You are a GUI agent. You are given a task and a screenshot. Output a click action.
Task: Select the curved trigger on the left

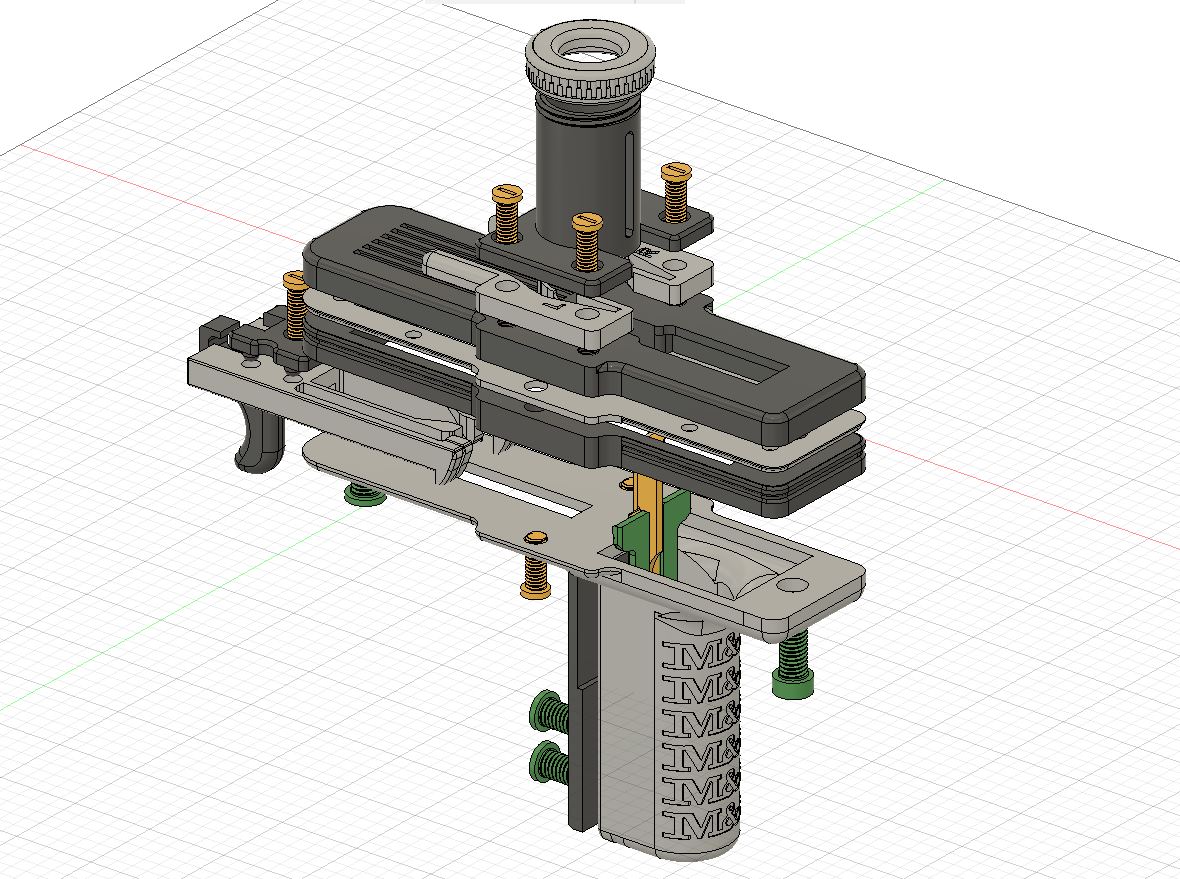pyautogui.click(x=252, y=435)
